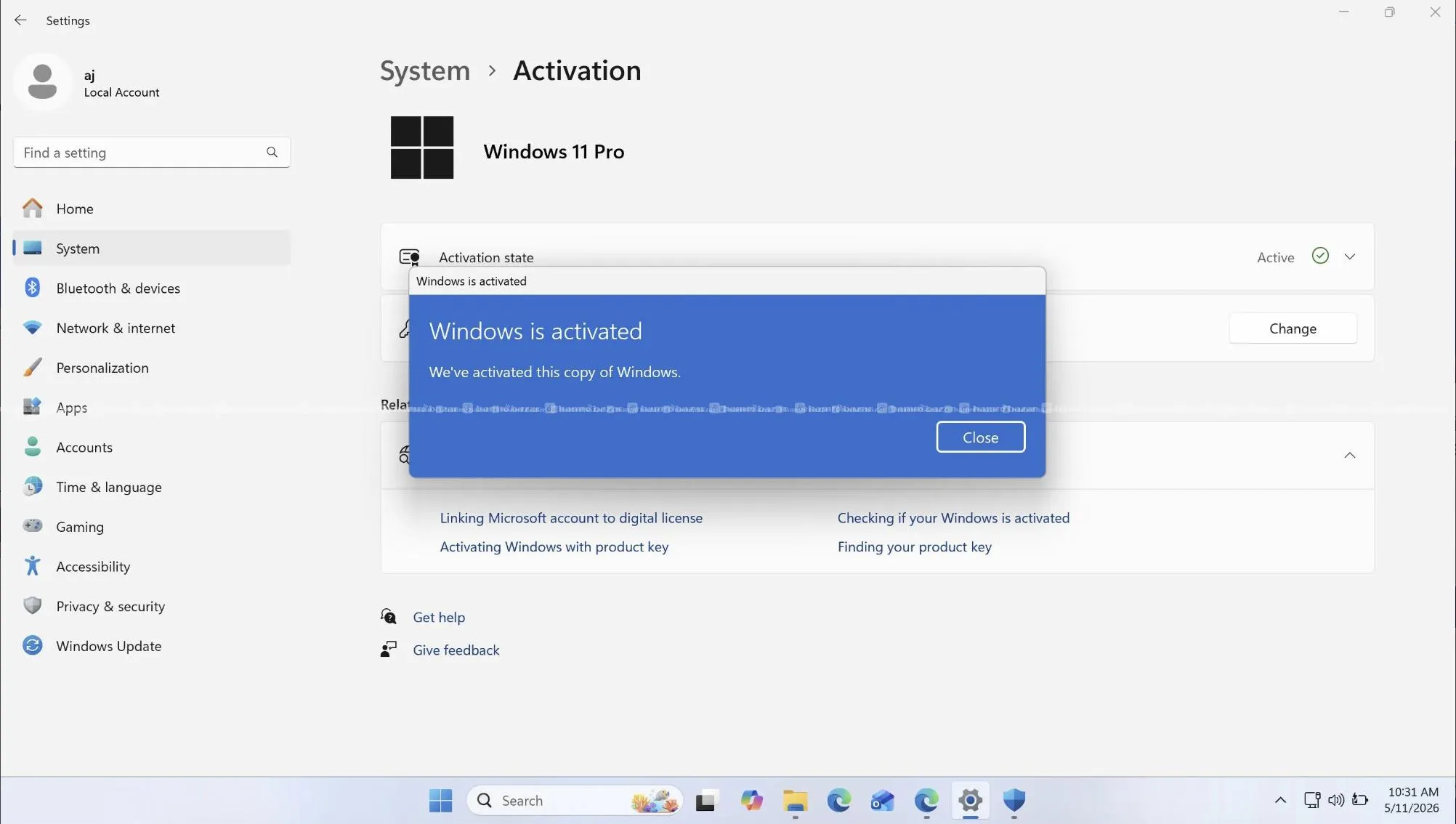
Task: Click the Settings gear taskbar icon
Action: [970, 801]
